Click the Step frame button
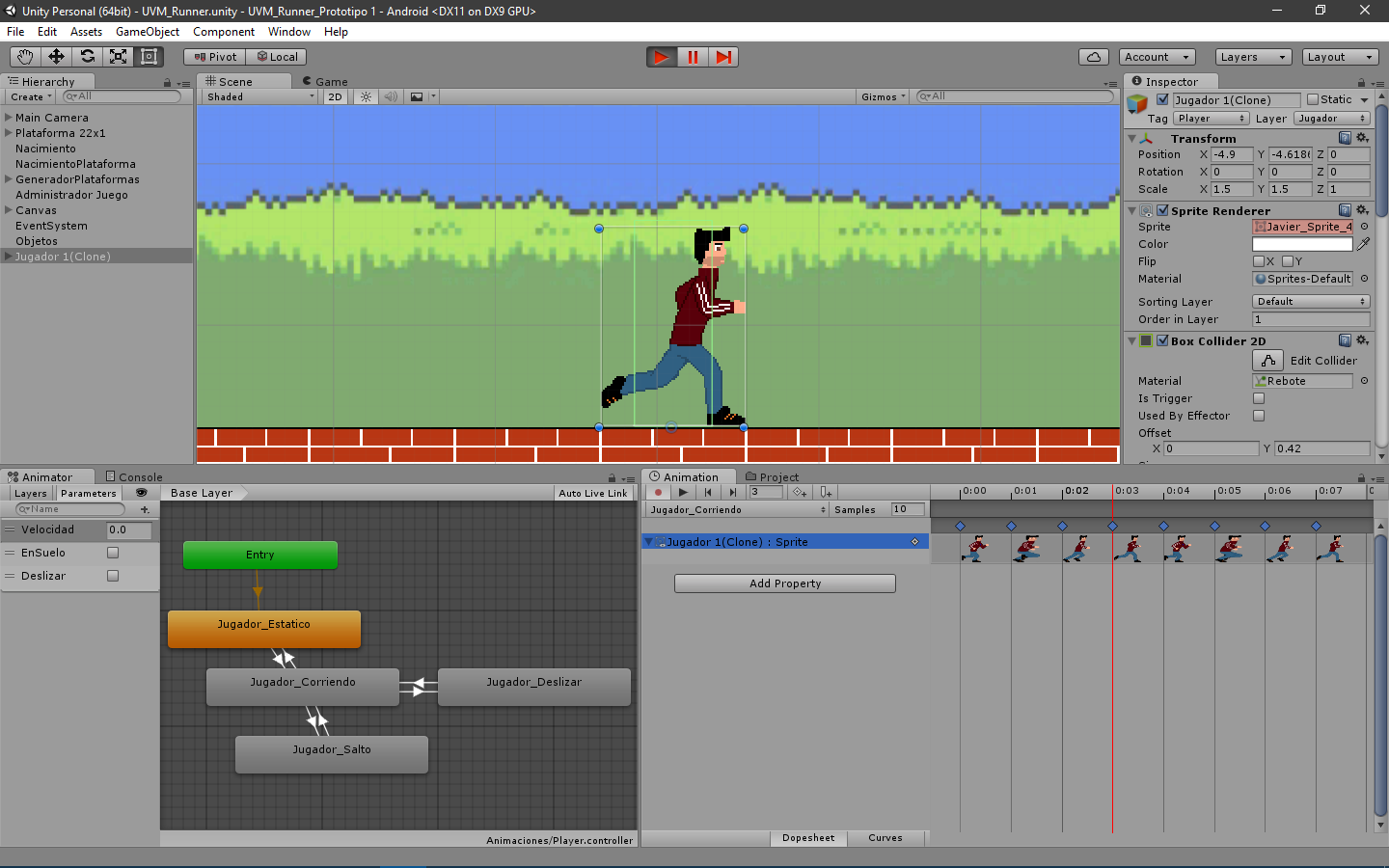Screen dimensions: 1389x868 point(723,57)
